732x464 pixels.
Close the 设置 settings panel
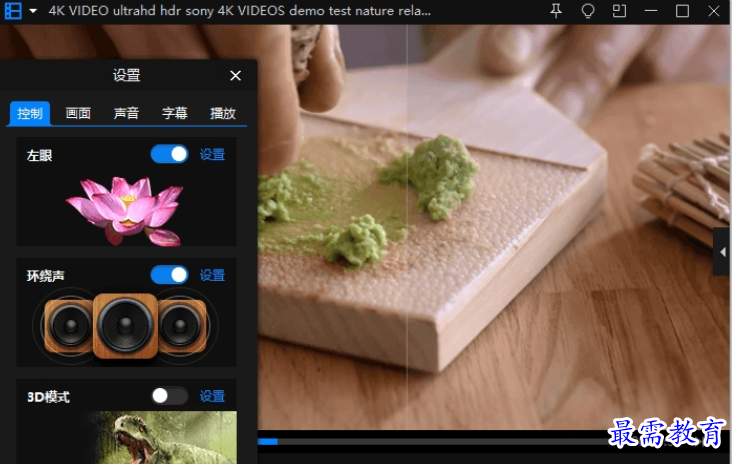(235, 76)
